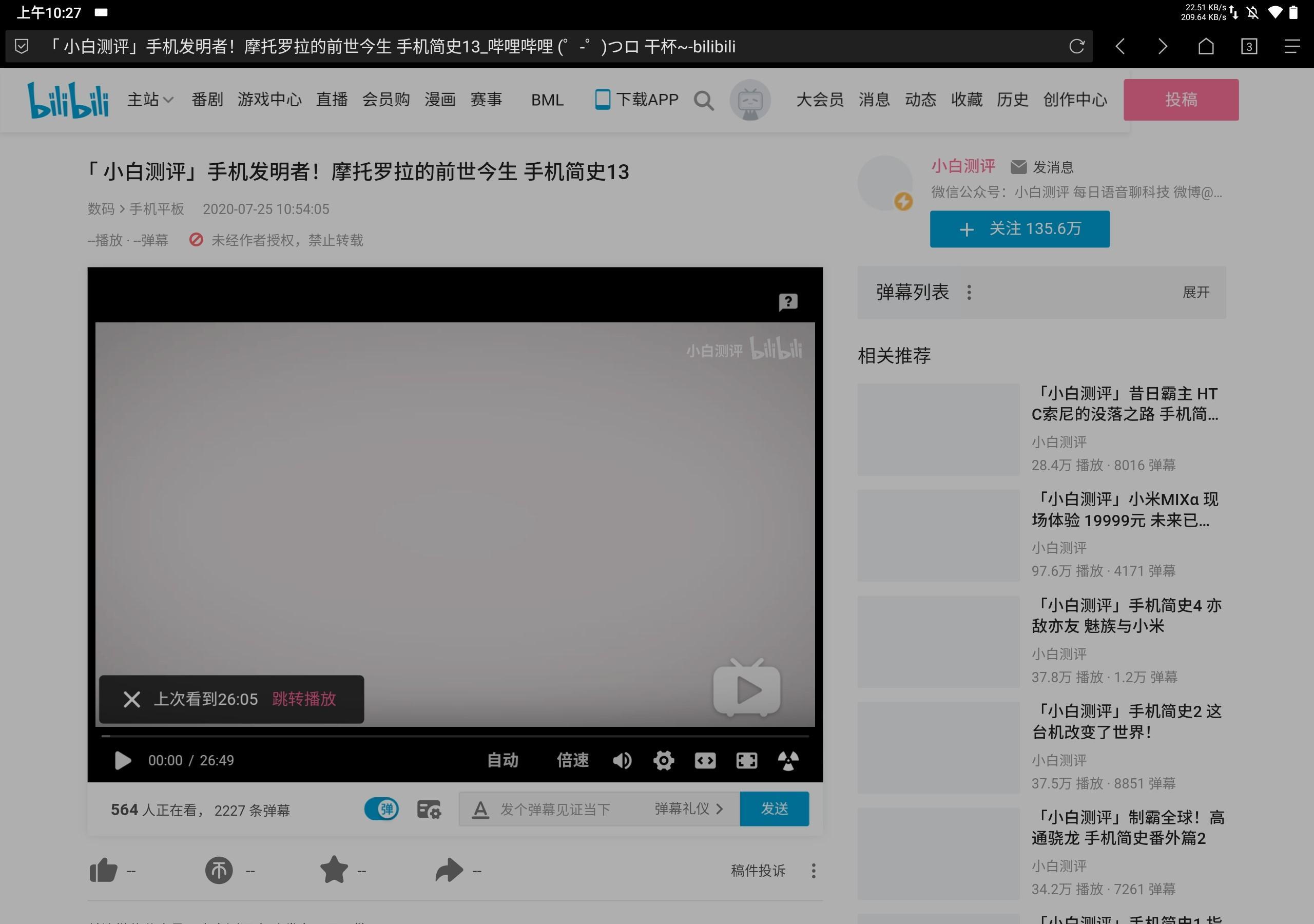Image resolution: width=1314 pixels, height=924 pixels.
Task: Open browser tabs counter showing 3
Action: click(1249, 46)
